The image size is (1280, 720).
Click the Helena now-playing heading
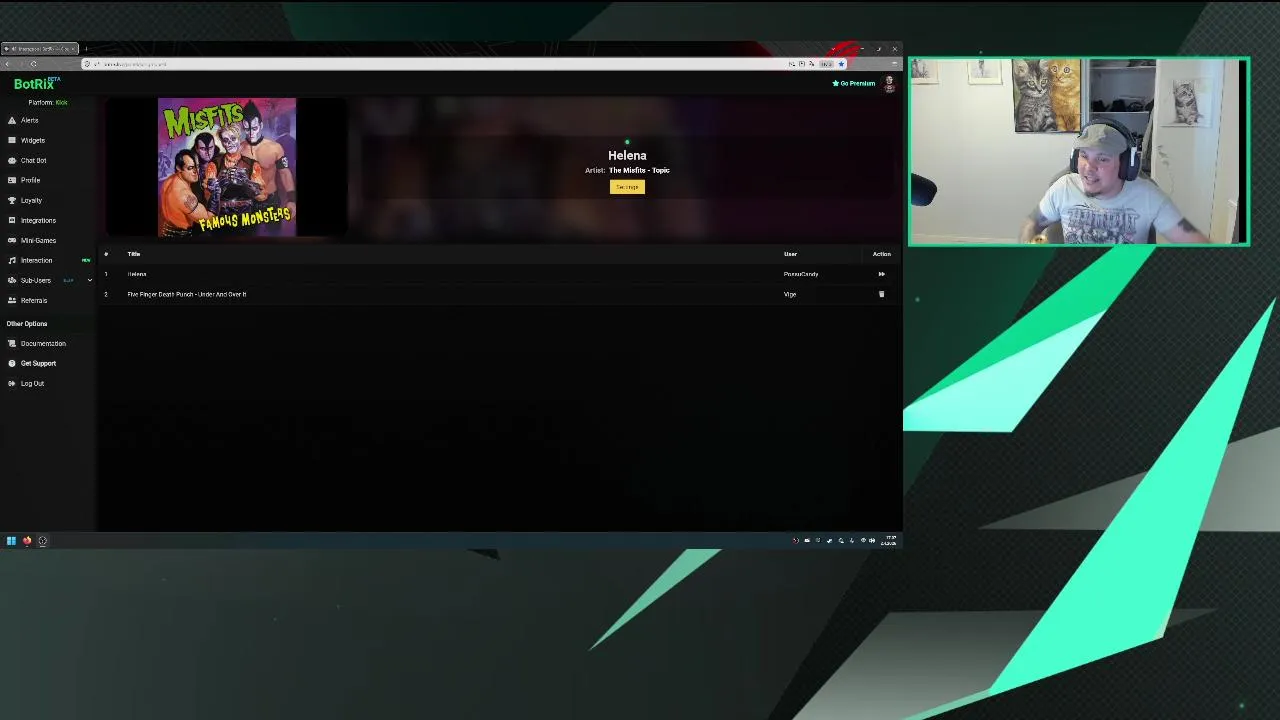(x=627, y=155)
